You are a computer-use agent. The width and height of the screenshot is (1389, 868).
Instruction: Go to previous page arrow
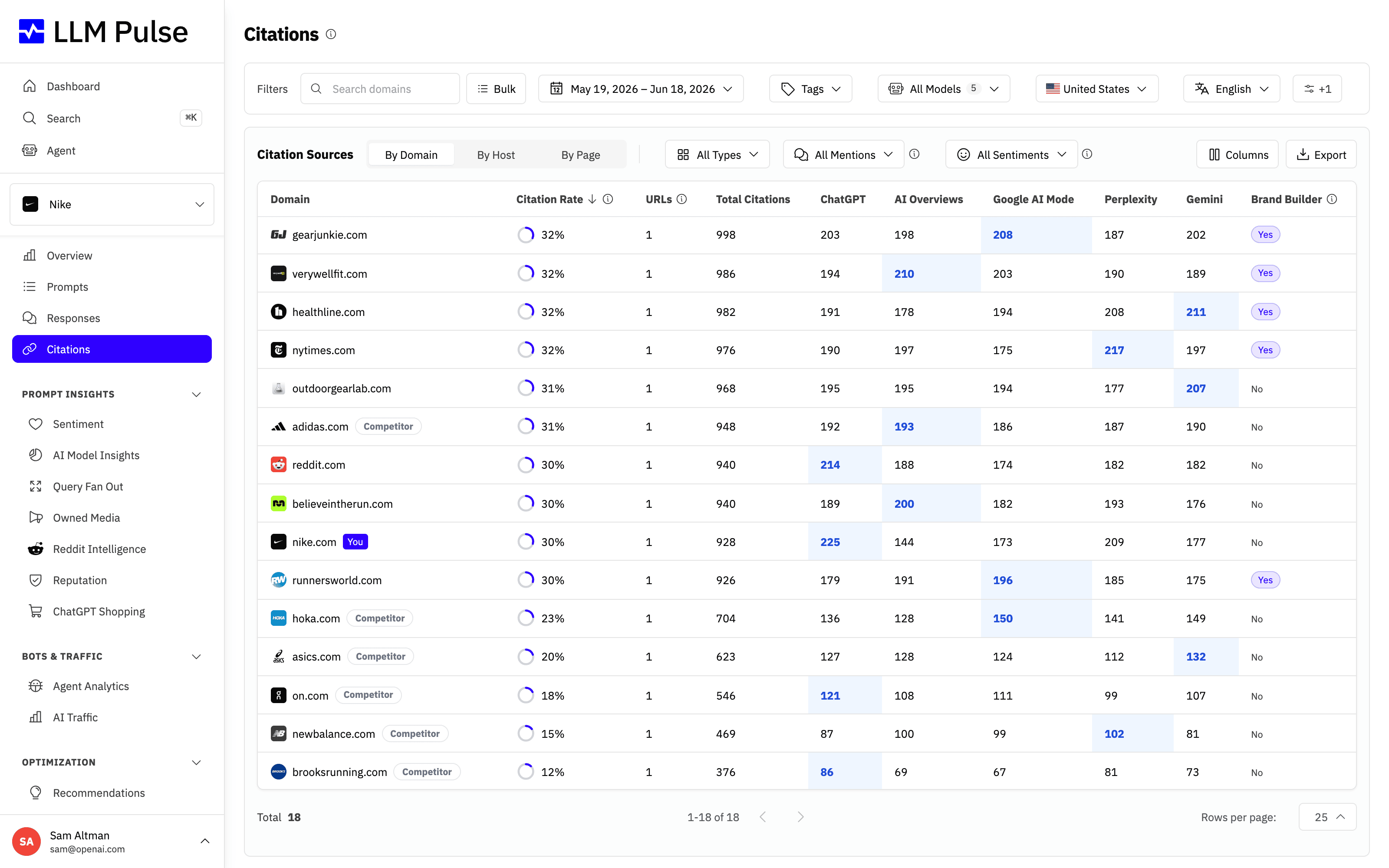(x=763, y=817)
